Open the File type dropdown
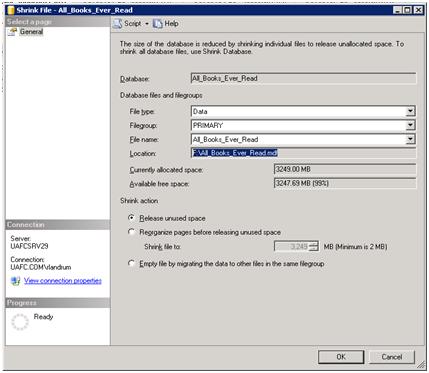The image size is (429, 373). (411, 111)
